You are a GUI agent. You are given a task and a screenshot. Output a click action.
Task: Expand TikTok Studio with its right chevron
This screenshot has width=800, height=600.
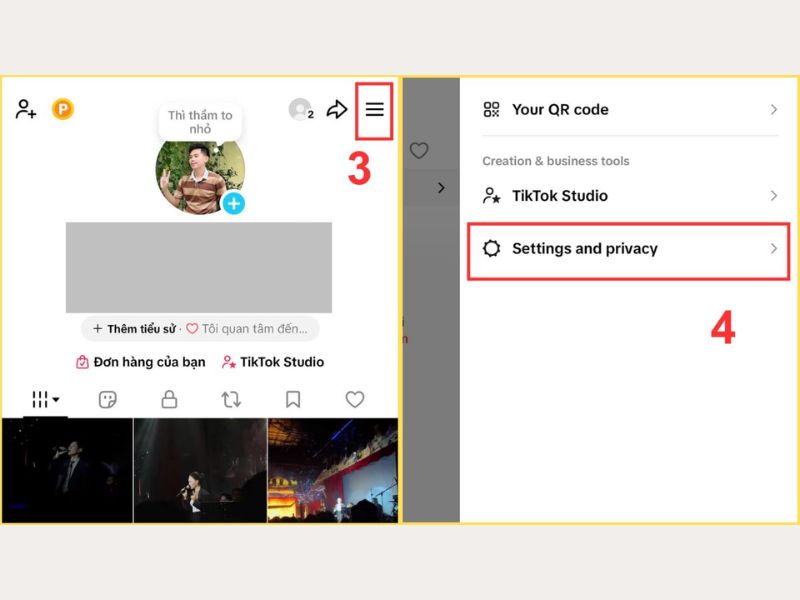(x=776, y=196)
